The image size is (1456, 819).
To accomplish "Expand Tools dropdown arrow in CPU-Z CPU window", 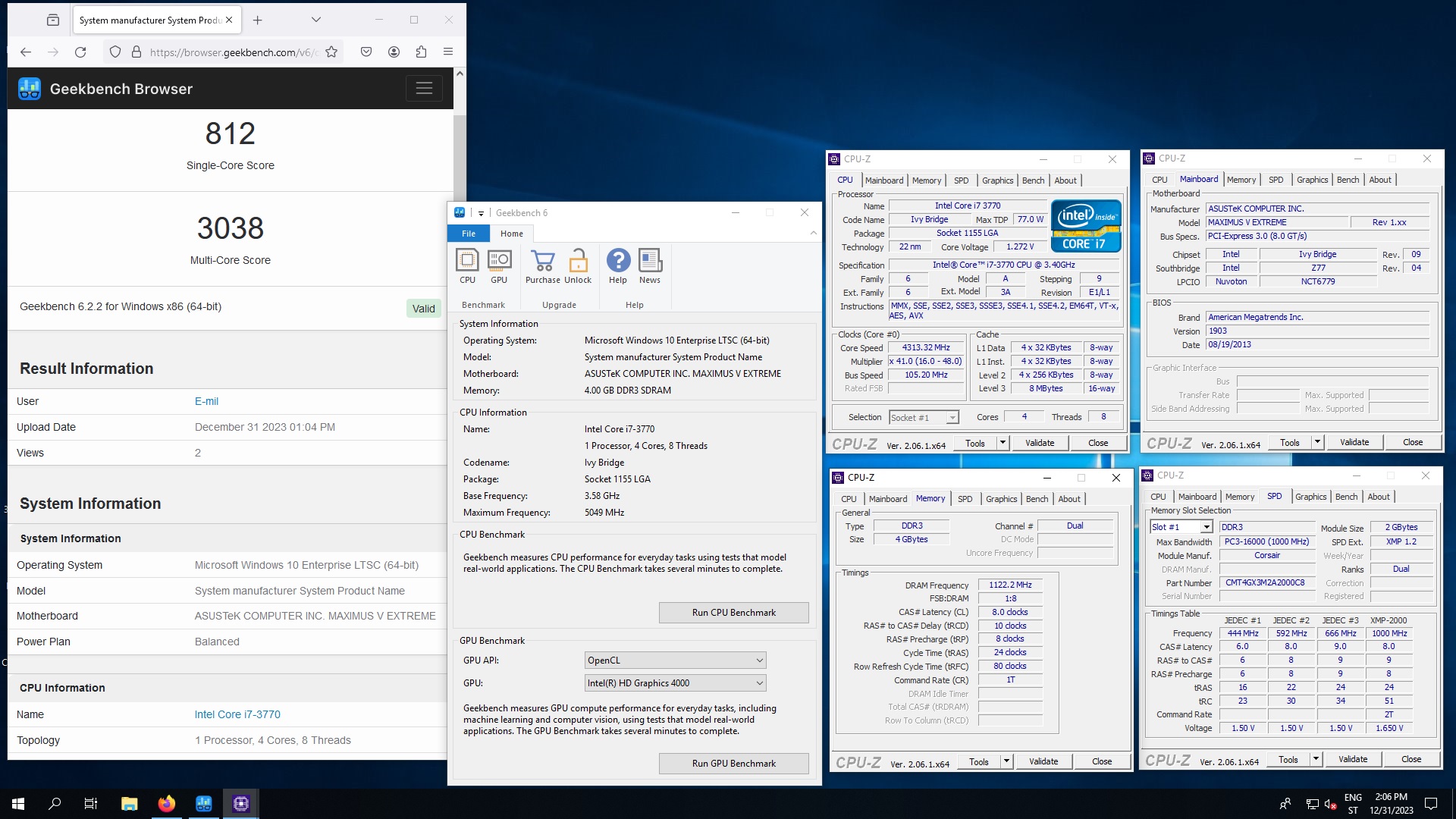I will (x=1003, y=443).
